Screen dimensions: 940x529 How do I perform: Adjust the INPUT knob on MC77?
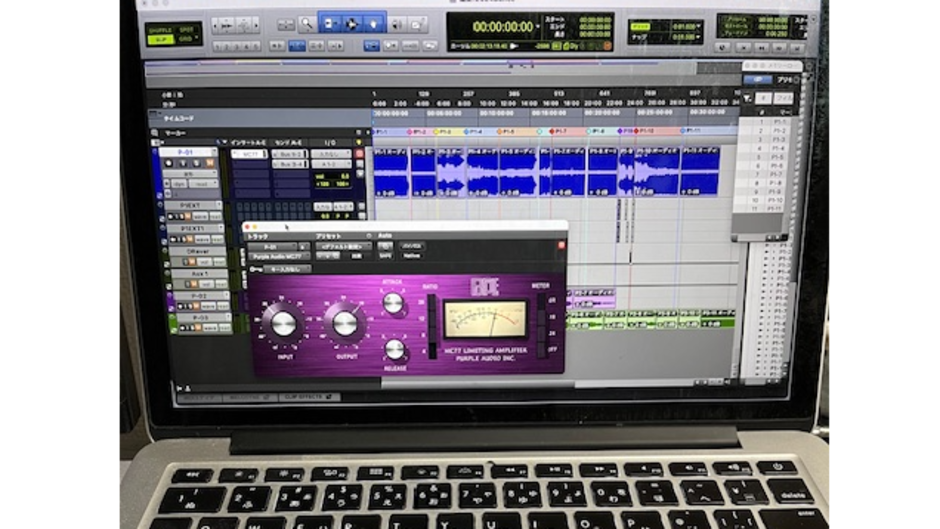coord(284,324)
